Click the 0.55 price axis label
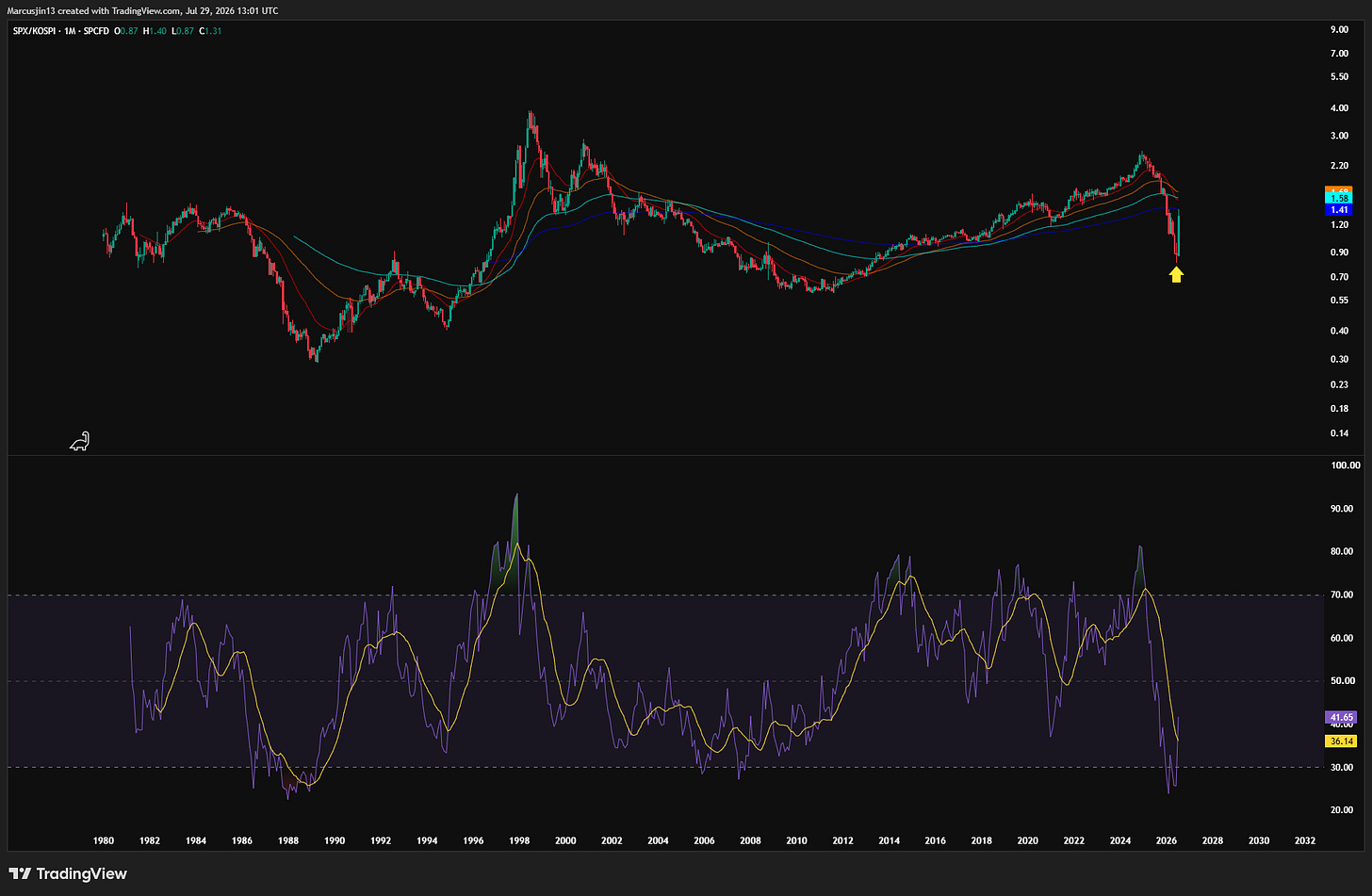The width and height of the screenshot is (1372, 896). click(x=1339, y=301)
